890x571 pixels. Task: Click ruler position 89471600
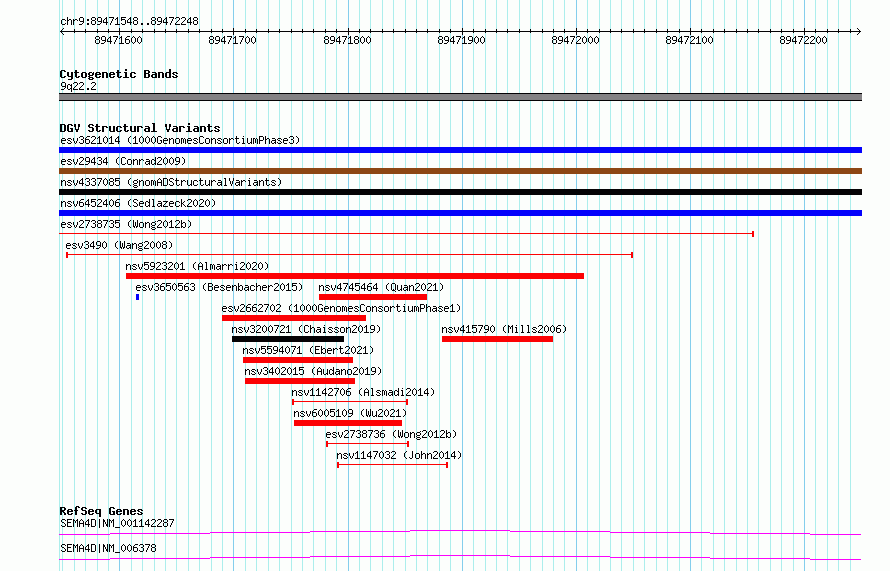118,40
